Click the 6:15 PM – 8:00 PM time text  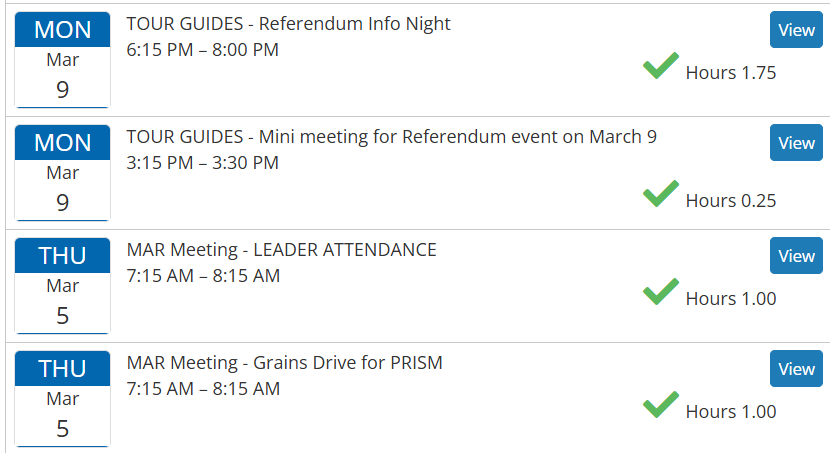[x=203, y=49]
